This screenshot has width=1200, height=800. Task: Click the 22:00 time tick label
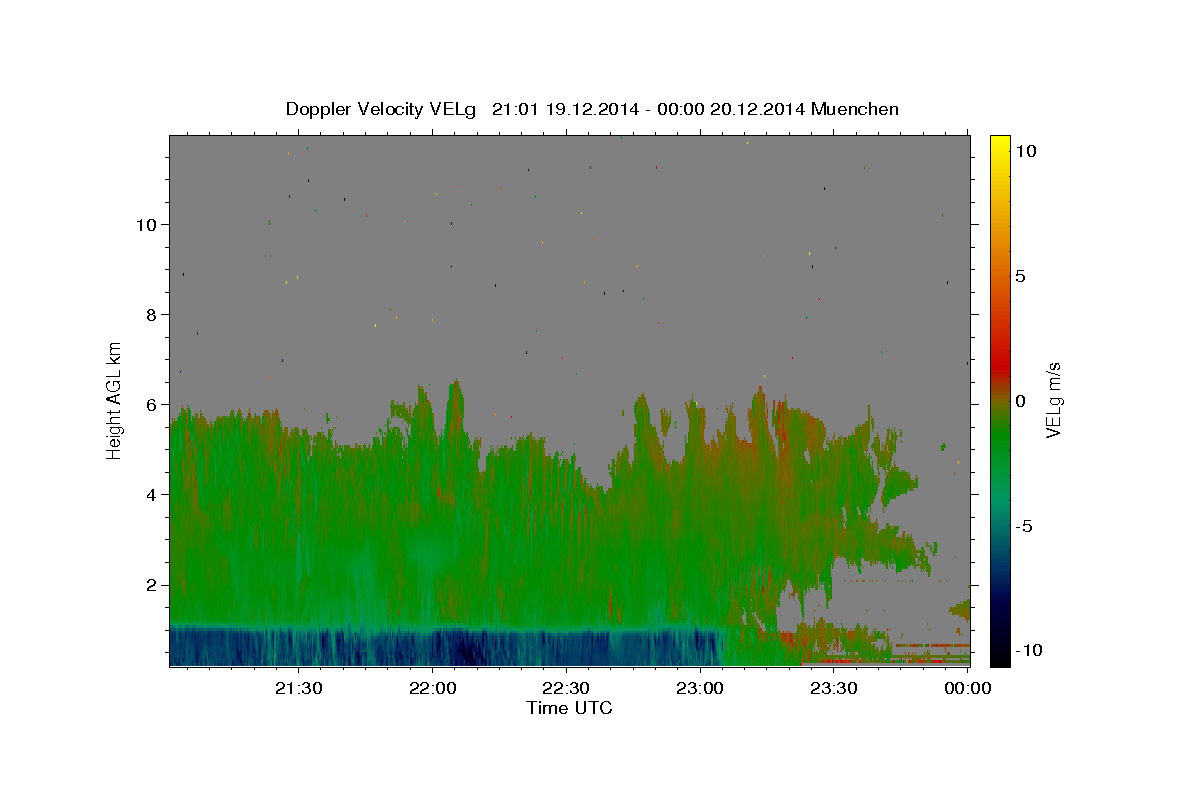432,688
